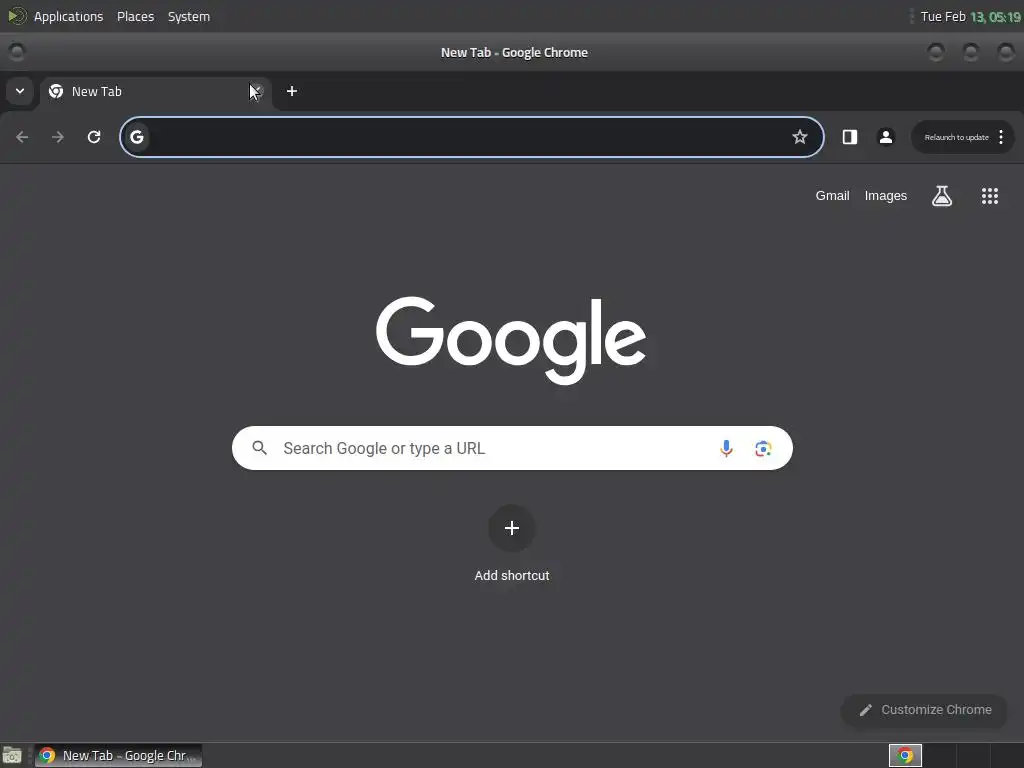Screen dimensions: 1024x768
Task: Click the show desktop icon in bottom panel
Action: pos(12,756)
